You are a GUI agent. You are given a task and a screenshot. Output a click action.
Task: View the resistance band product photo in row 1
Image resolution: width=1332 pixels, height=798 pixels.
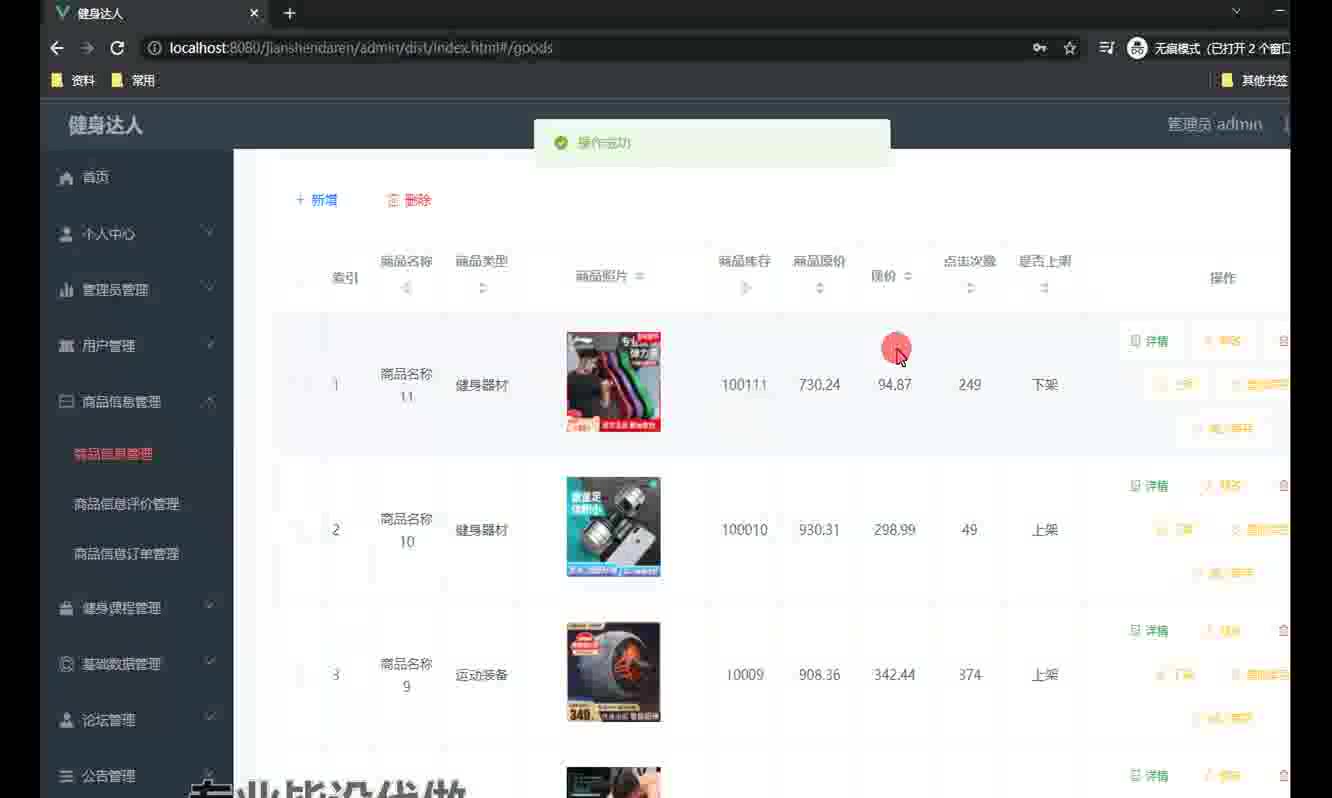(613, 382)
